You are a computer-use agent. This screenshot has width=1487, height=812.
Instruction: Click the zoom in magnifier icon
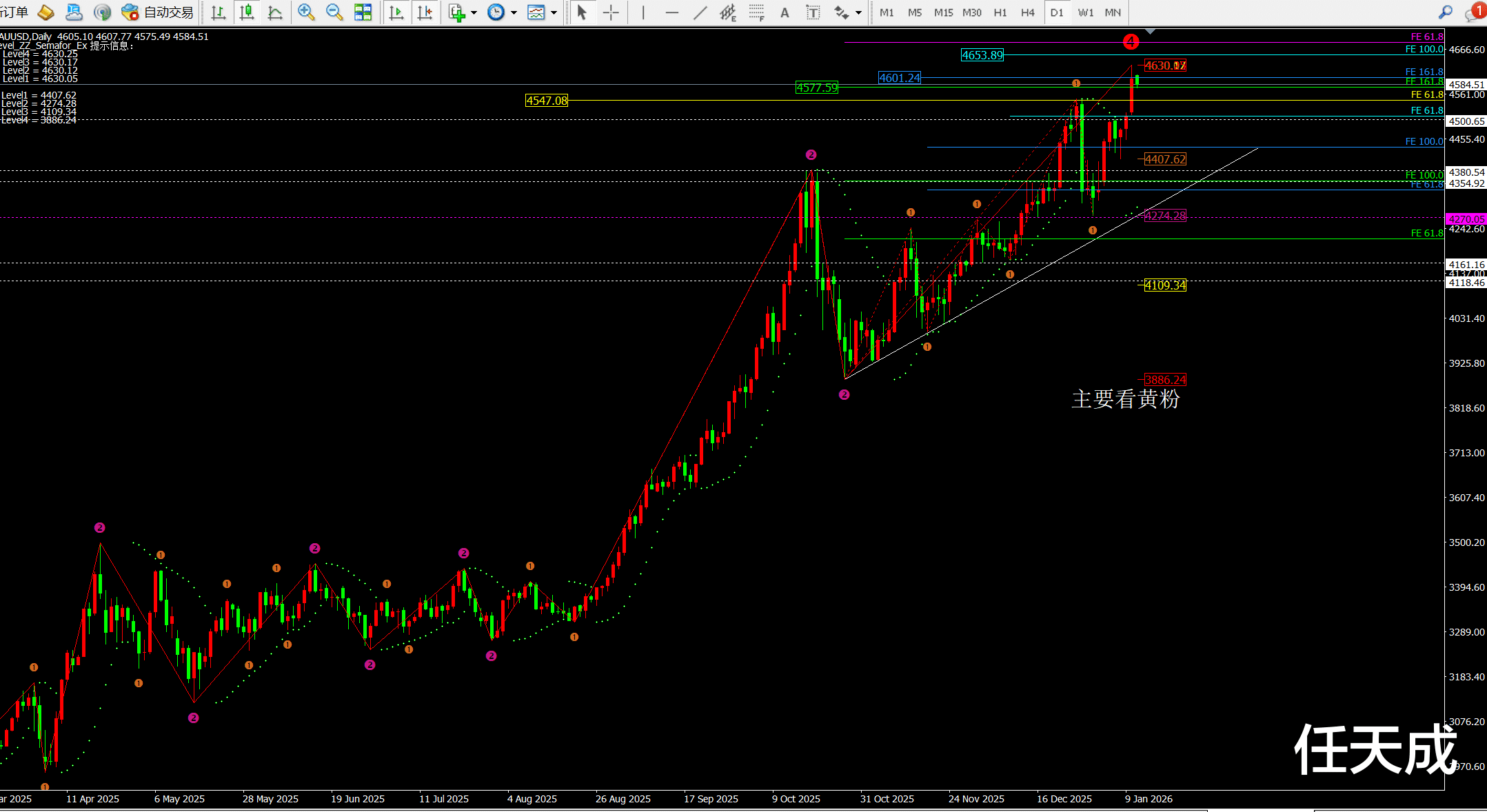coord(306,12)
